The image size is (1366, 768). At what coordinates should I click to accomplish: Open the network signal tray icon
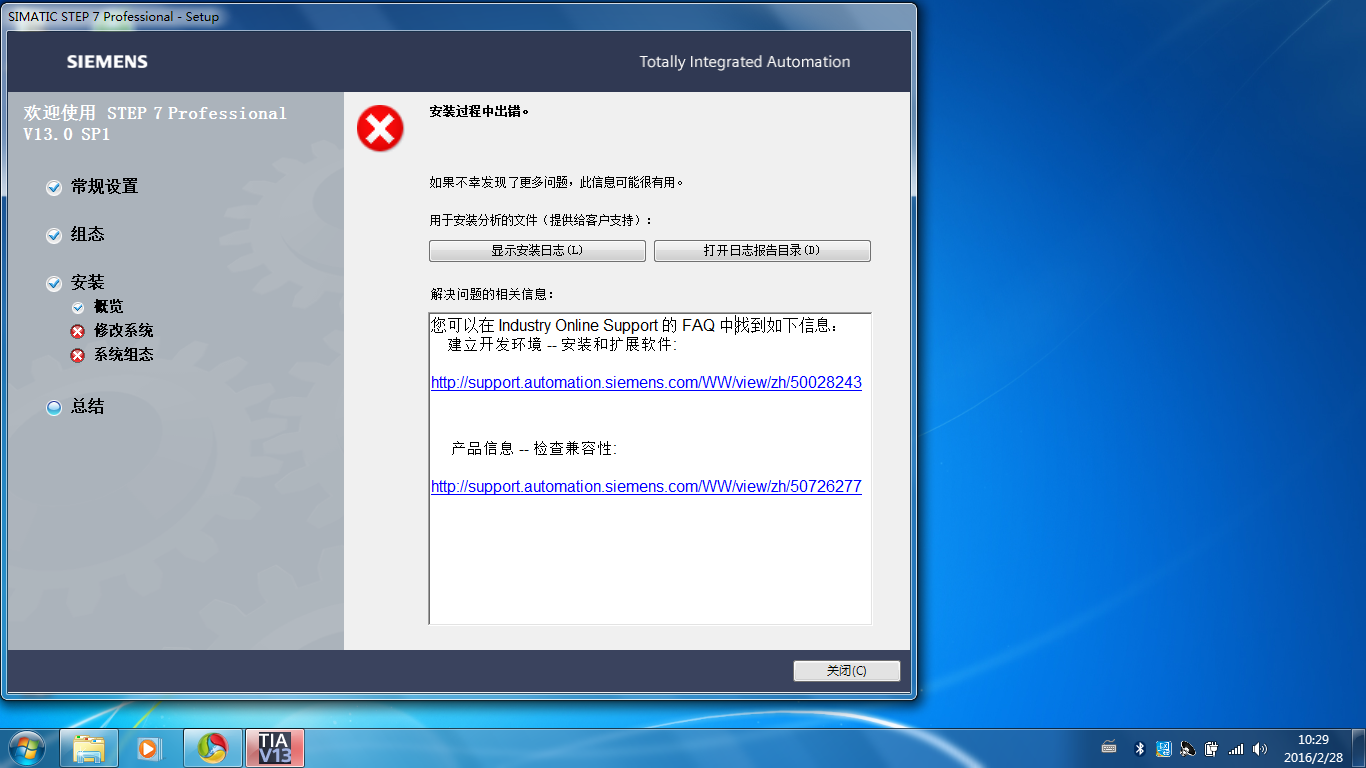click(x=1236, y=748)
